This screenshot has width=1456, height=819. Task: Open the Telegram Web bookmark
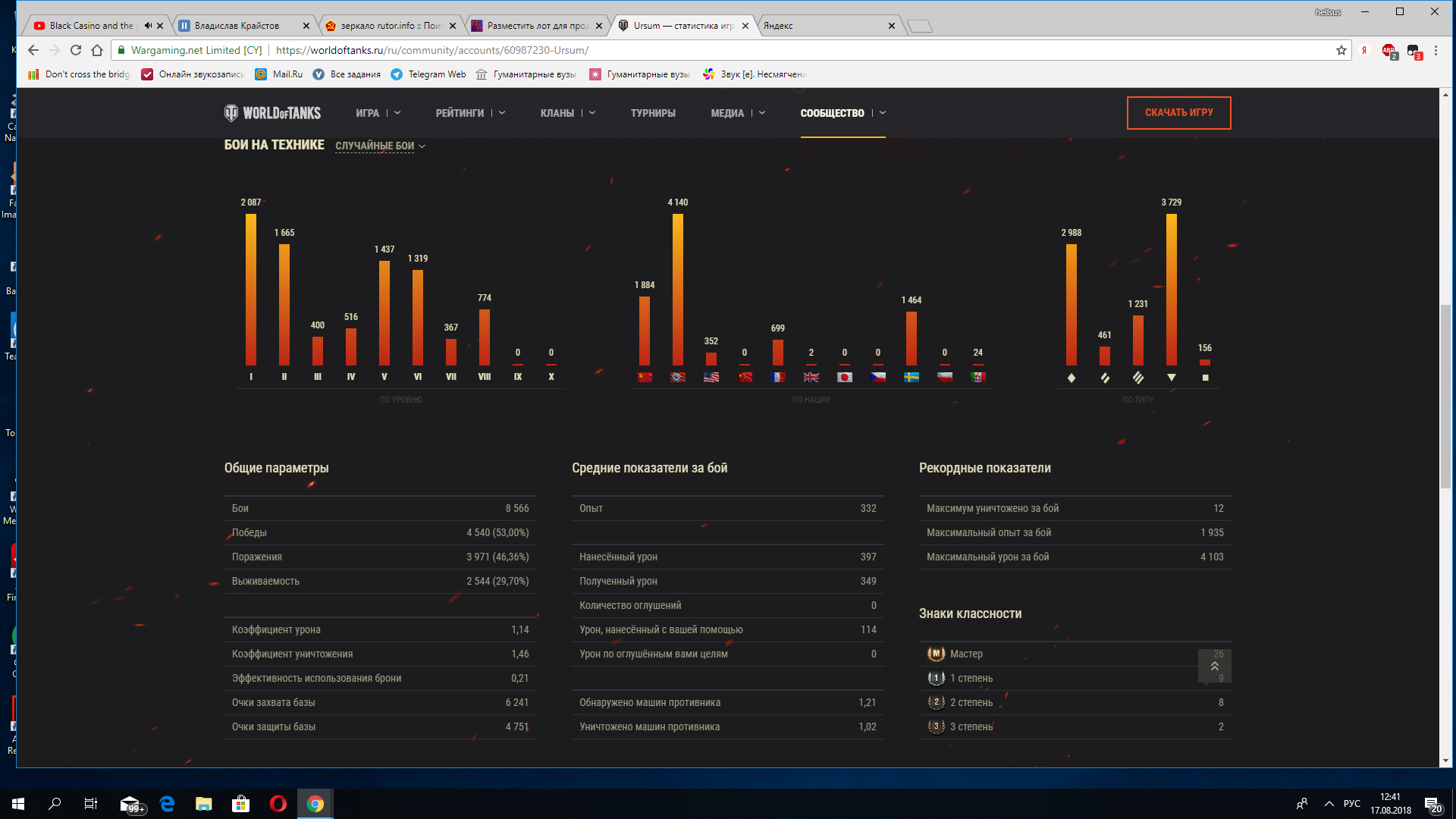(x=428, y=74)
